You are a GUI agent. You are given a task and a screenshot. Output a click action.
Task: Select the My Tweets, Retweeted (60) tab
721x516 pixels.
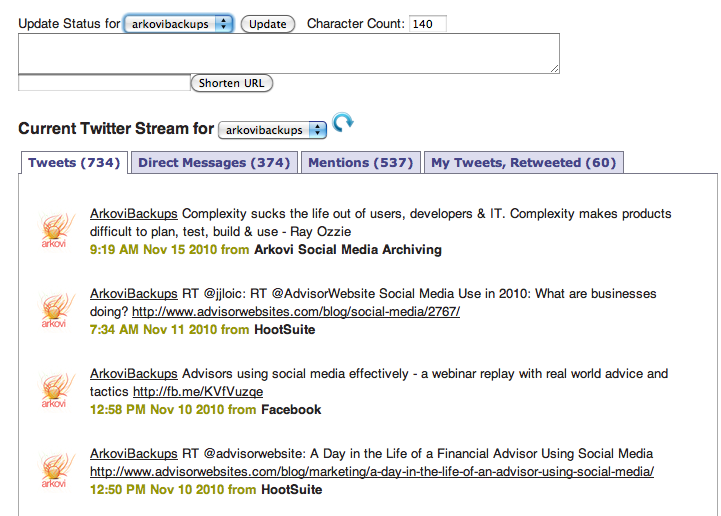pos(523,163)
